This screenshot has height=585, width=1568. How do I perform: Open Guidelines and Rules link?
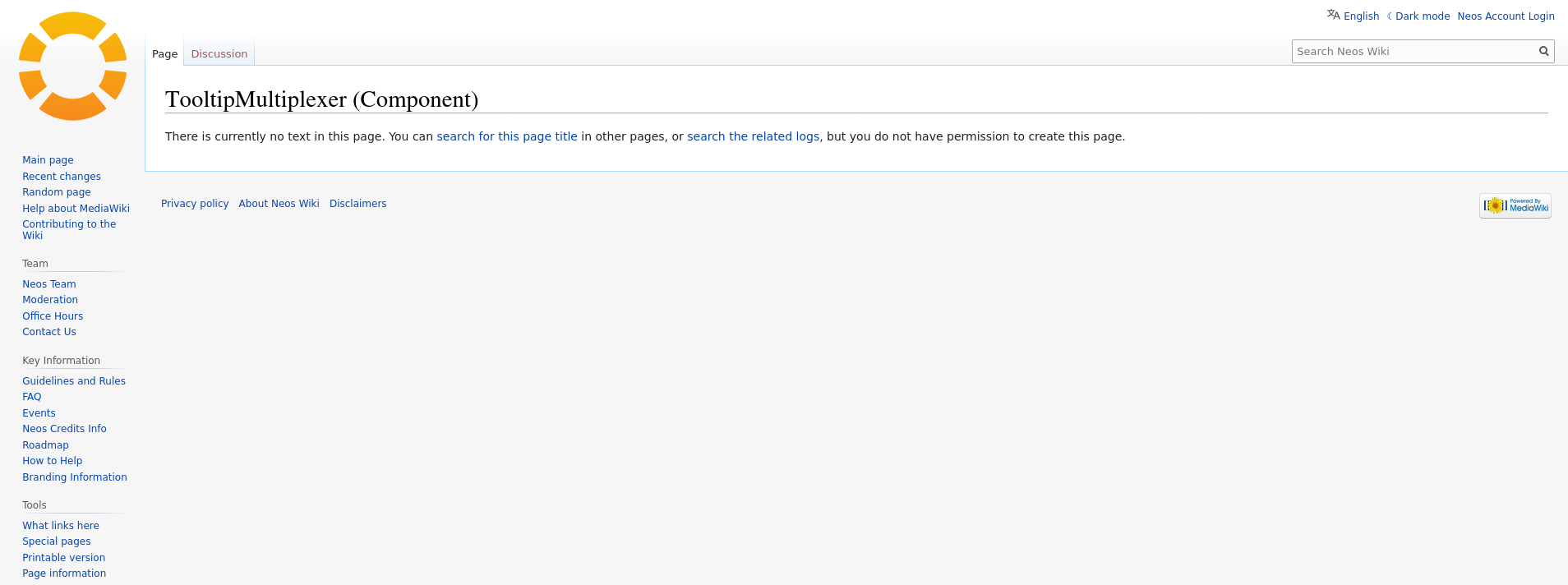pyautogui.click(x=74, y=381)
